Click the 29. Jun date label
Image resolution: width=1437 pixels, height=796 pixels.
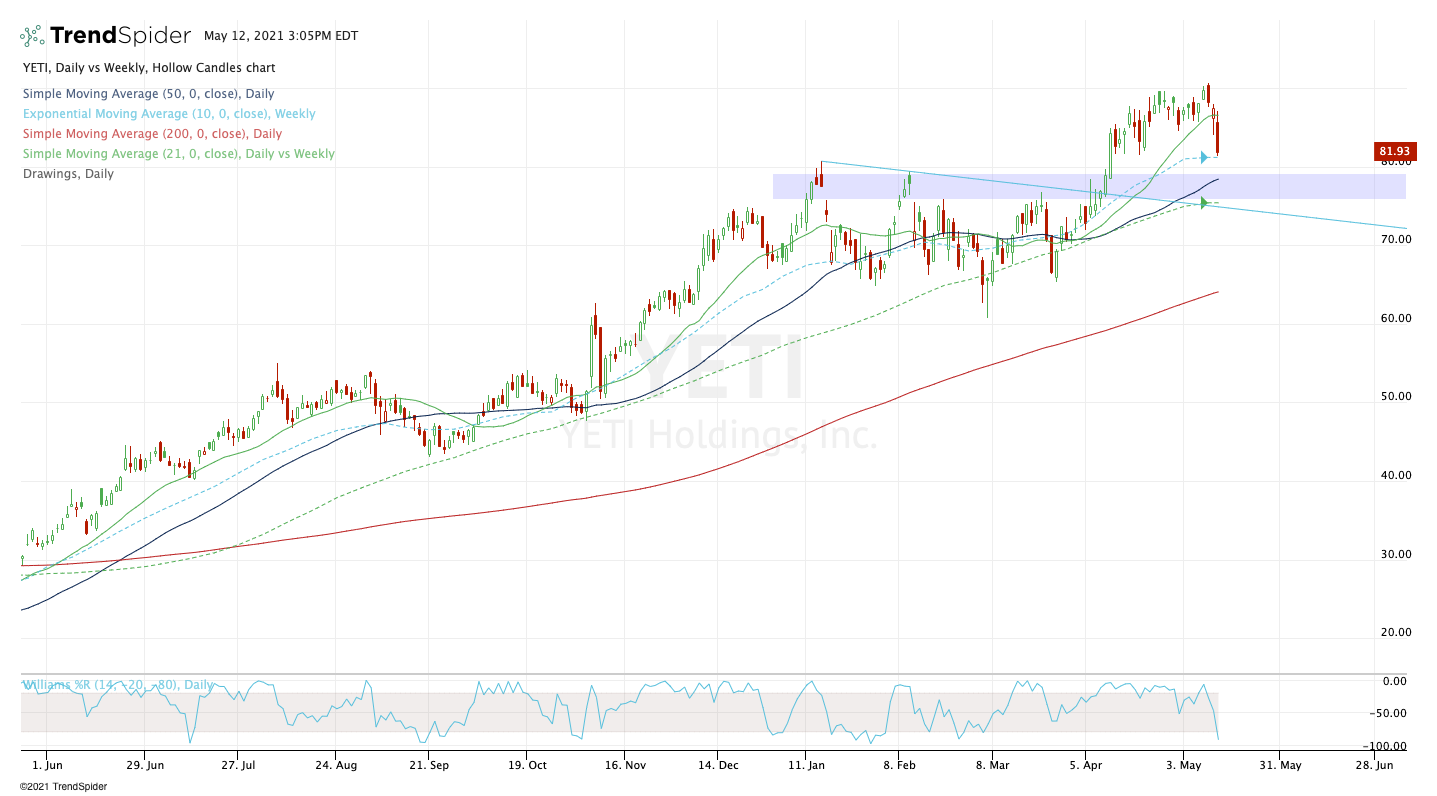(144, 766)
